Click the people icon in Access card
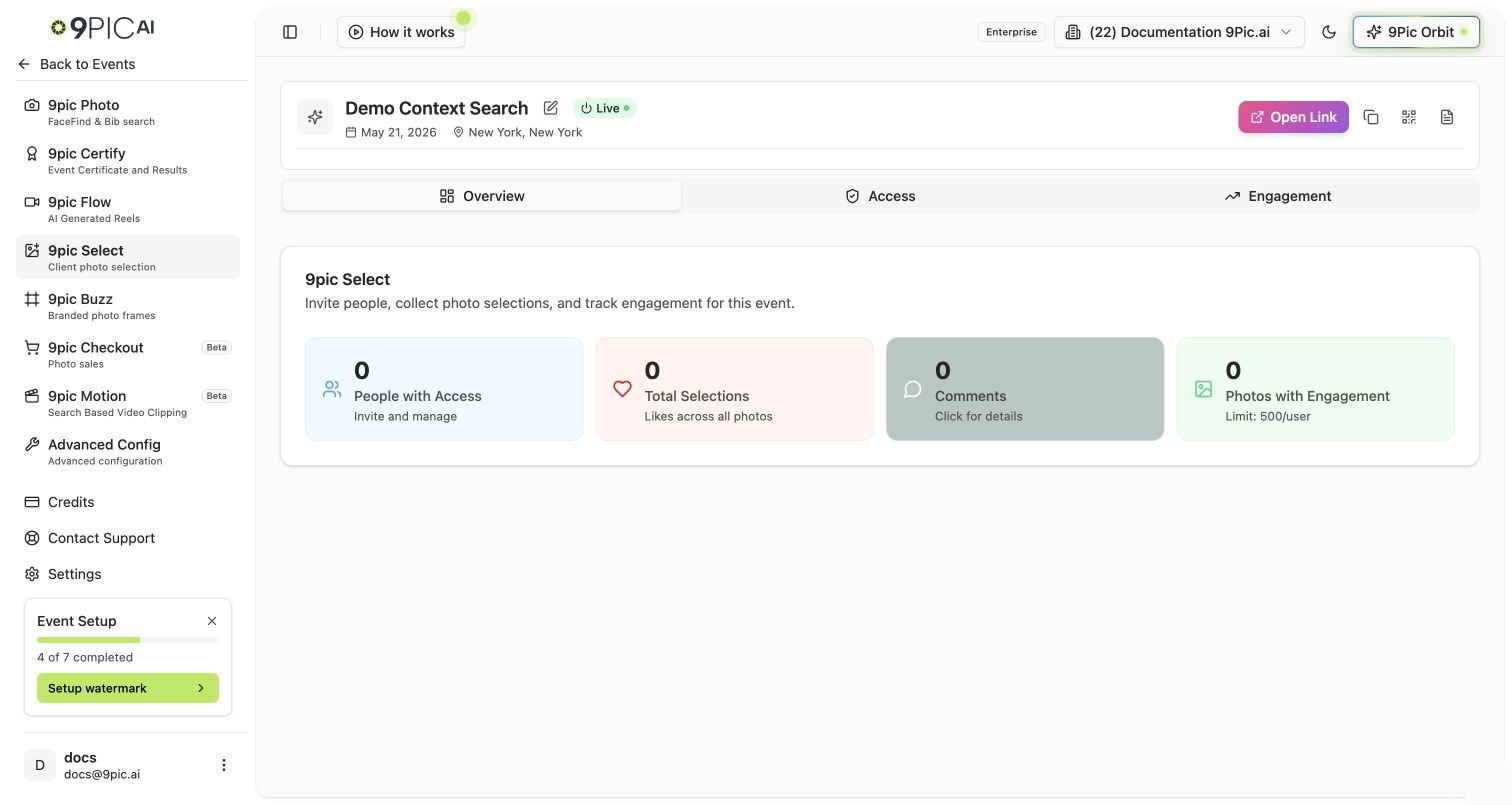This screenshot has height=805, width=1512. [x=332, y=389]
